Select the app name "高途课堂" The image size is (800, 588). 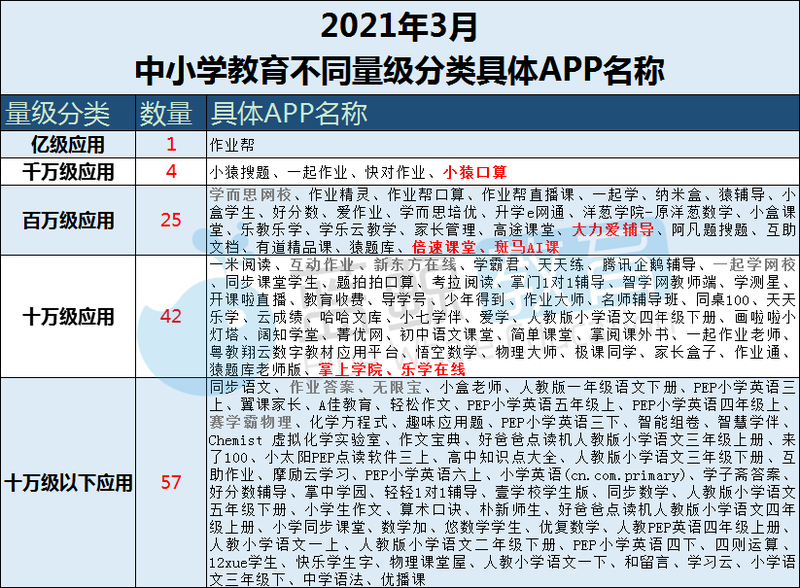coord(523,230)
